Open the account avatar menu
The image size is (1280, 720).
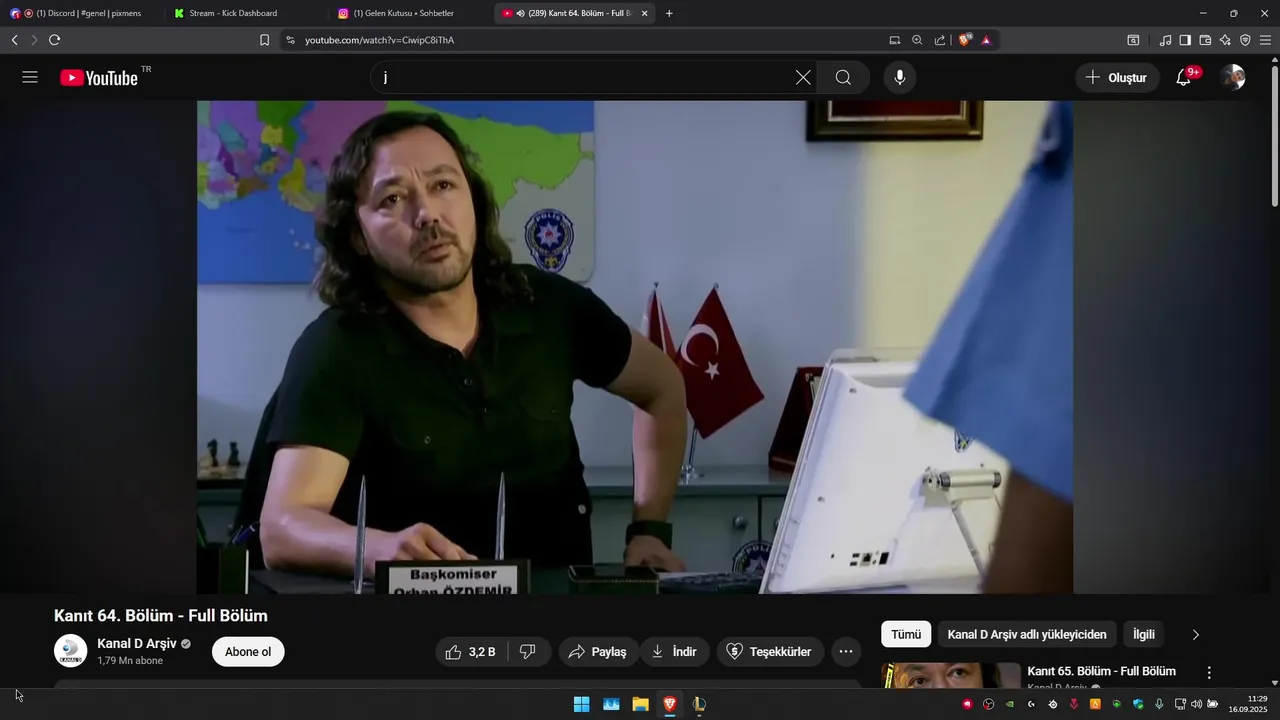(x=1233, y=77)
